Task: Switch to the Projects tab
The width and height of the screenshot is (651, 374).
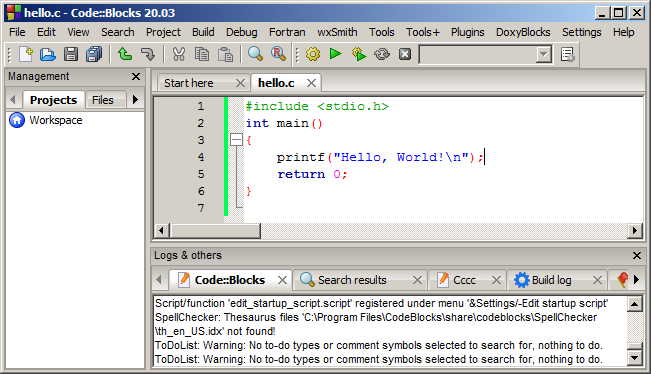Action: 53,100
